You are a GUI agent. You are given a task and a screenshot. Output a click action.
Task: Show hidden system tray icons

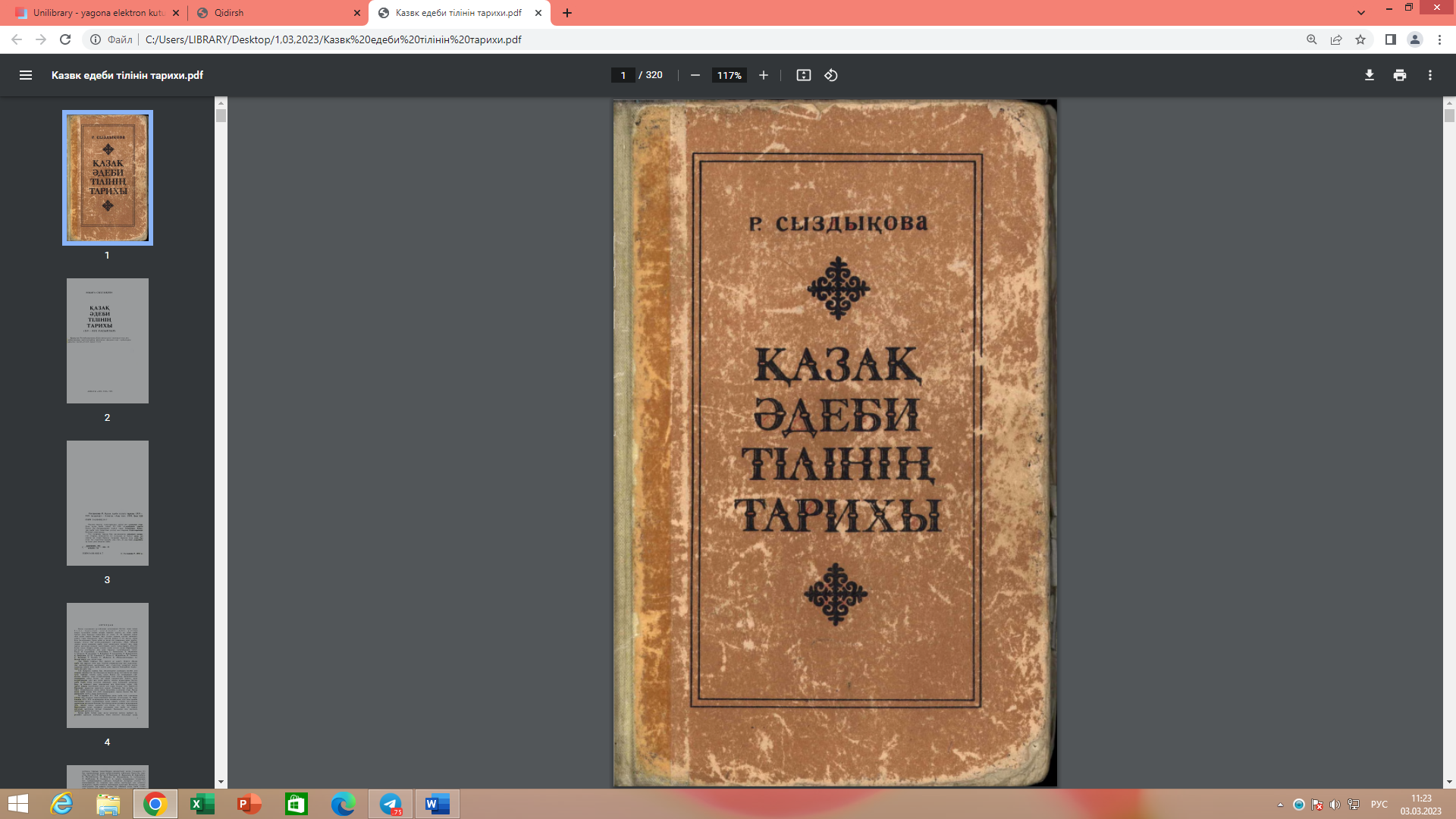coord(1280,805)
